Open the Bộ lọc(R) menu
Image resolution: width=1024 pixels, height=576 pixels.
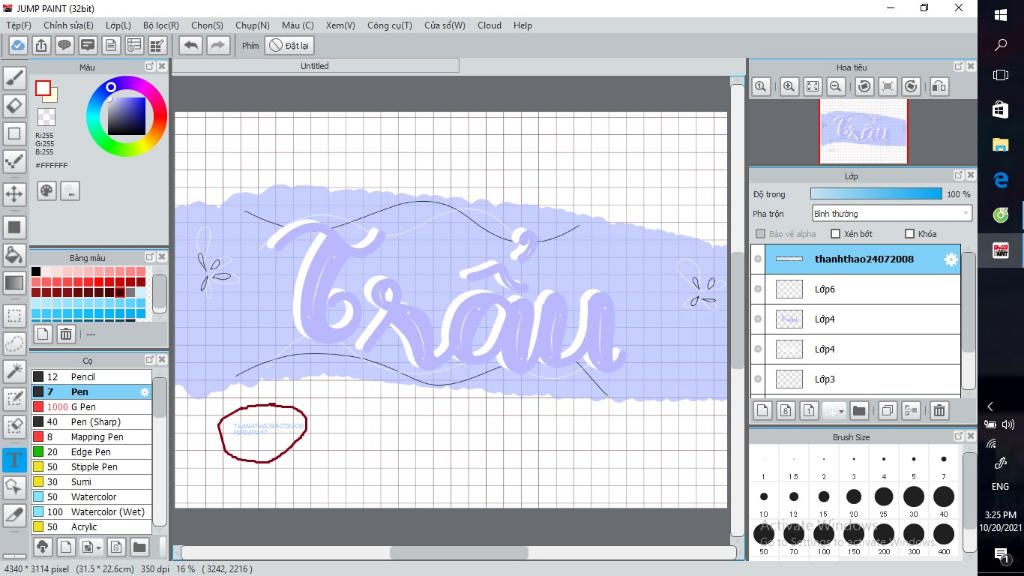pos(161,25)
